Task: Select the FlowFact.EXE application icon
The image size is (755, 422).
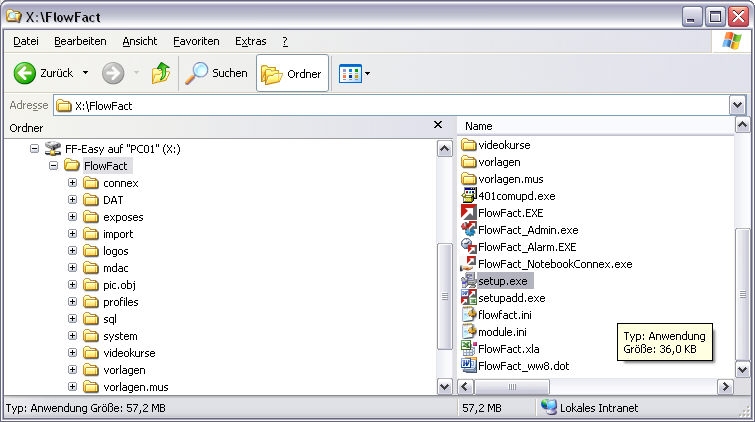Action: coord(469,212)
